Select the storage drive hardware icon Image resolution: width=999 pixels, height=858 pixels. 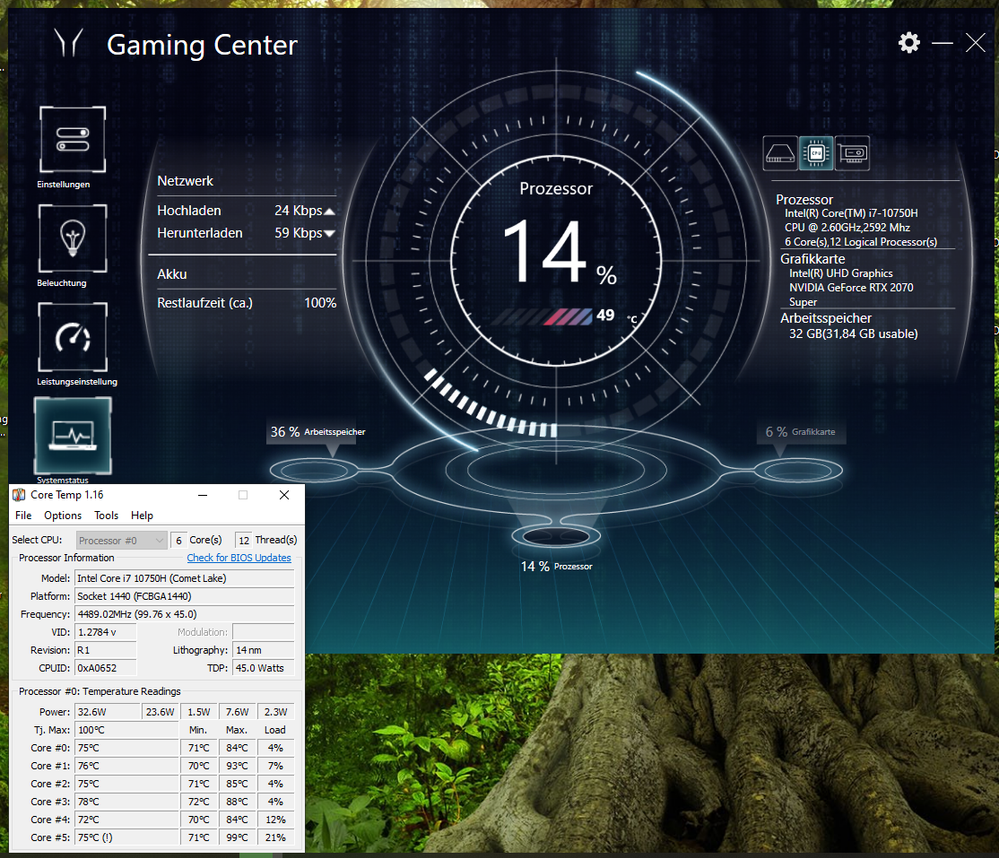pyautogui.click(x=781, y=153)
